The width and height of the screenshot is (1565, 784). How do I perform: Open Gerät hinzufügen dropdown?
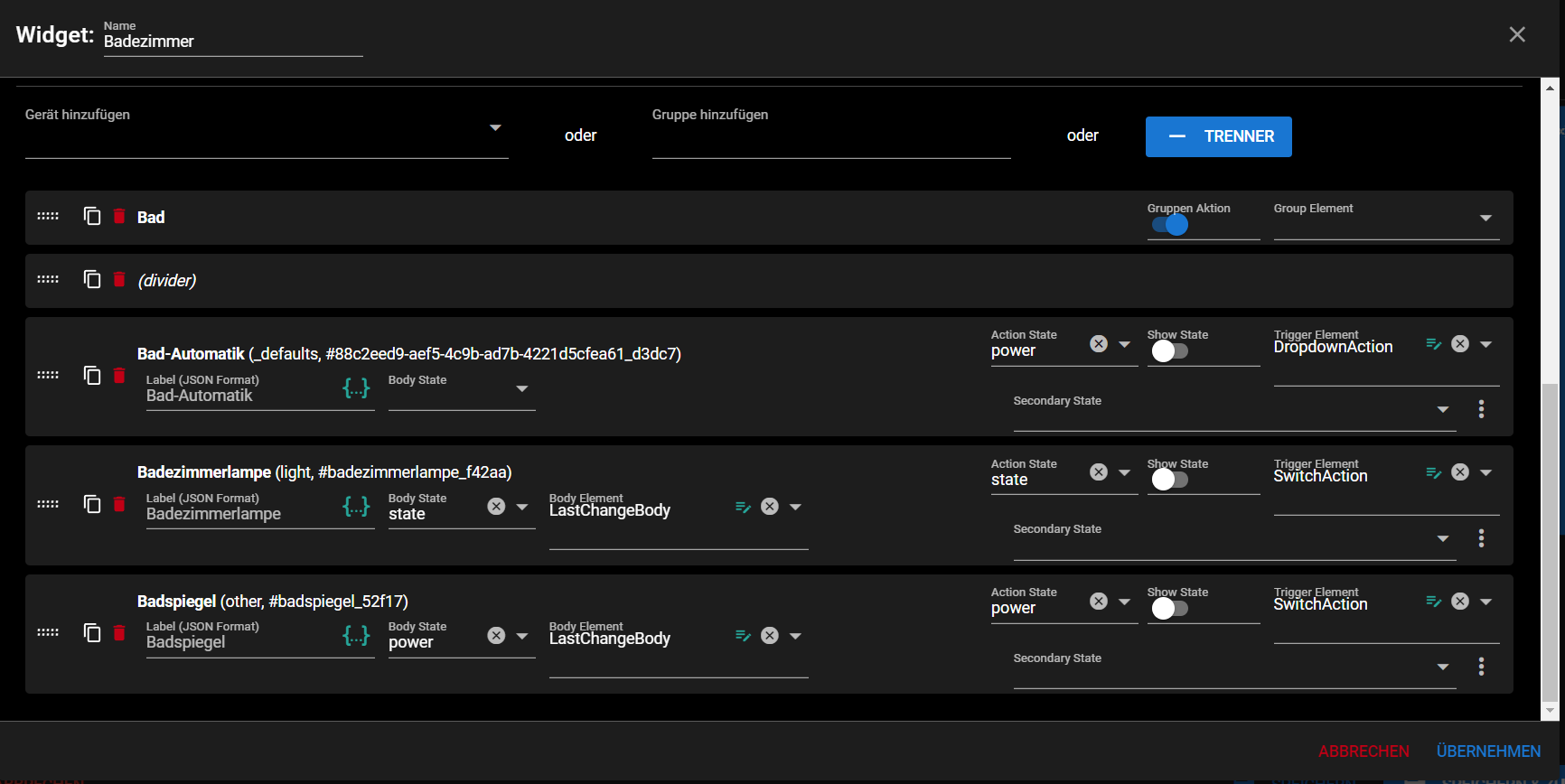click(495, 128)
